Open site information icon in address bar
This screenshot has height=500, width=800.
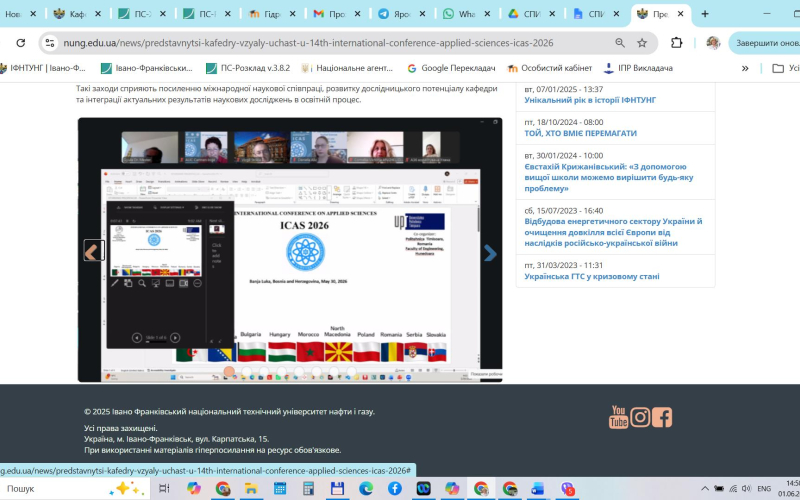click(x=50, y=43)
